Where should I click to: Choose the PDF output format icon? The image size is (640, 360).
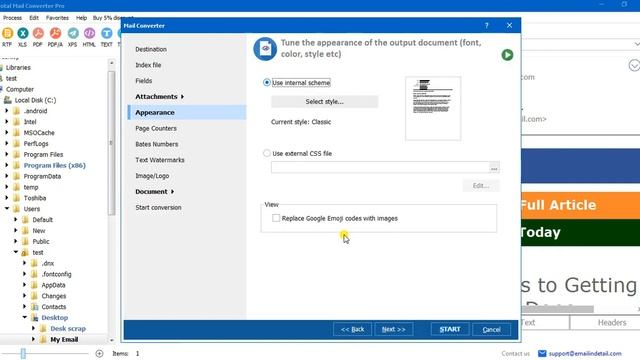(x=38, y=33)
